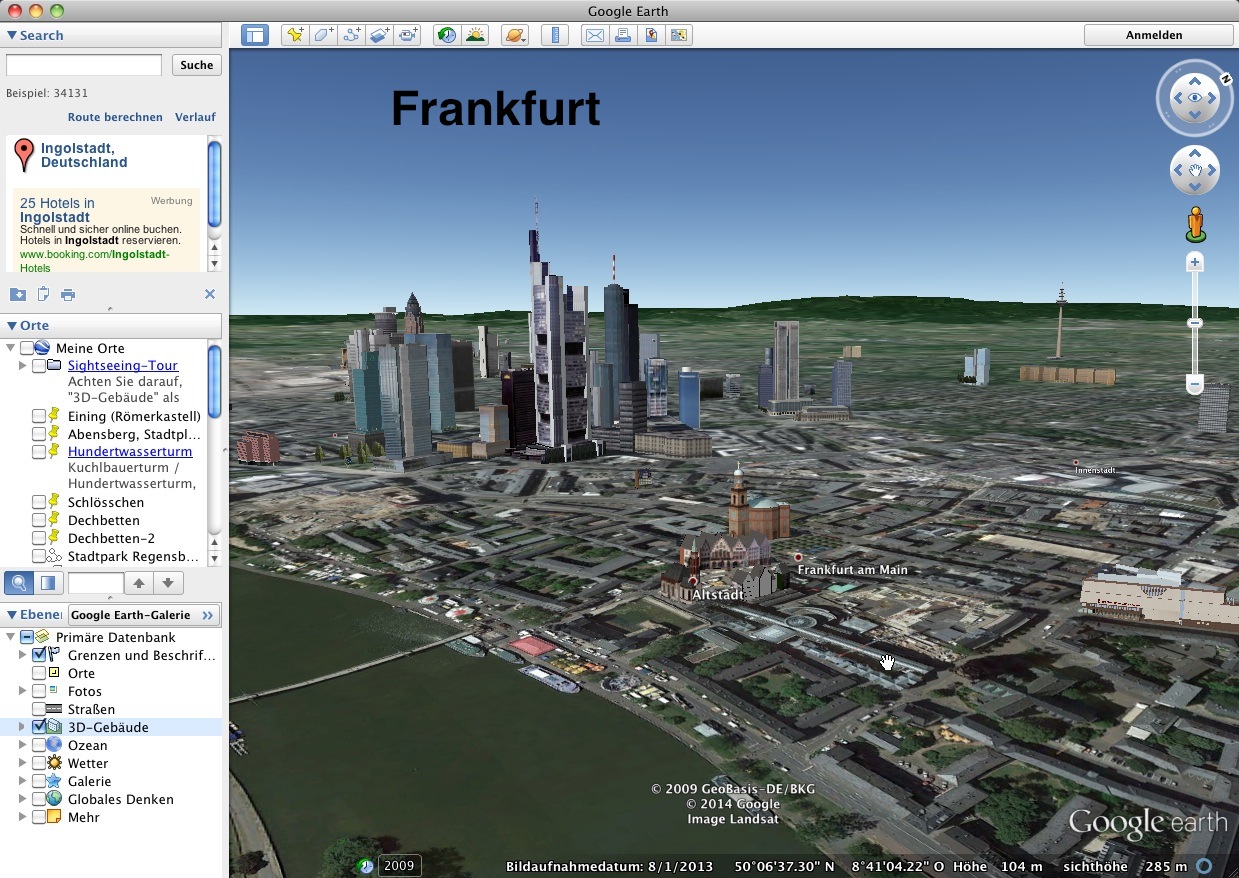
Task: Click the hand icon in move control
Action: [x=1194, y=171]
